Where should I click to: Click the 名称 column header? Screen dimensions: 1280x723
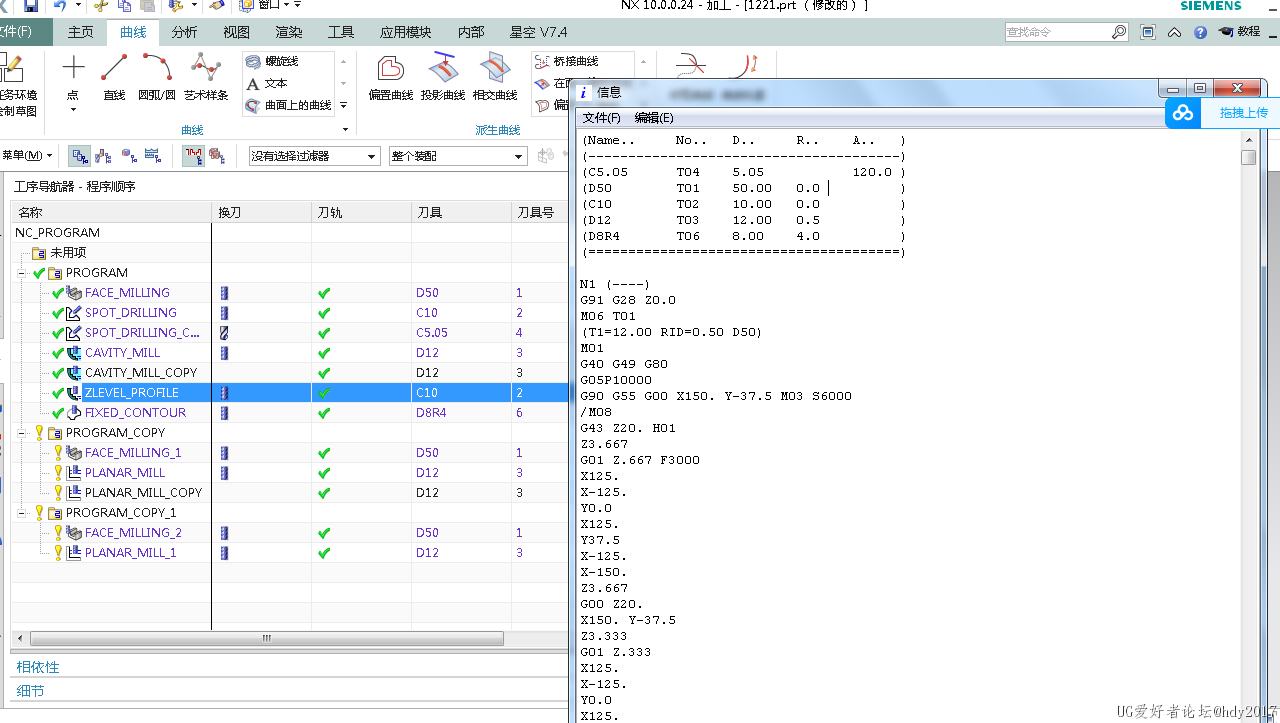coord(111,212)
